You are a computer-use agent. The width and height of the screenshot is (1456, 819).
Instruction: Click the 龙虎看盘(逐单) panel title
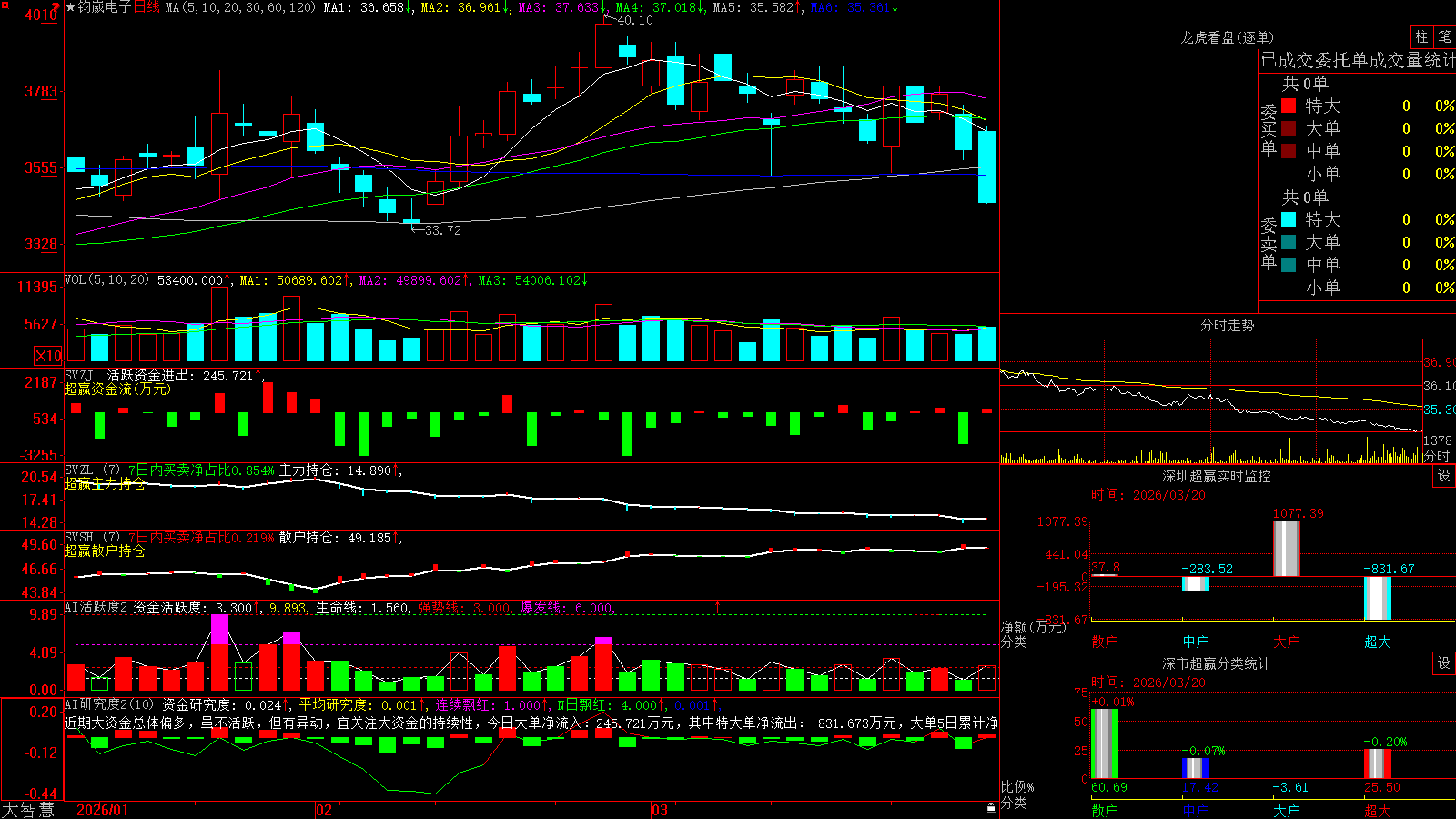tap(1227, 37)
